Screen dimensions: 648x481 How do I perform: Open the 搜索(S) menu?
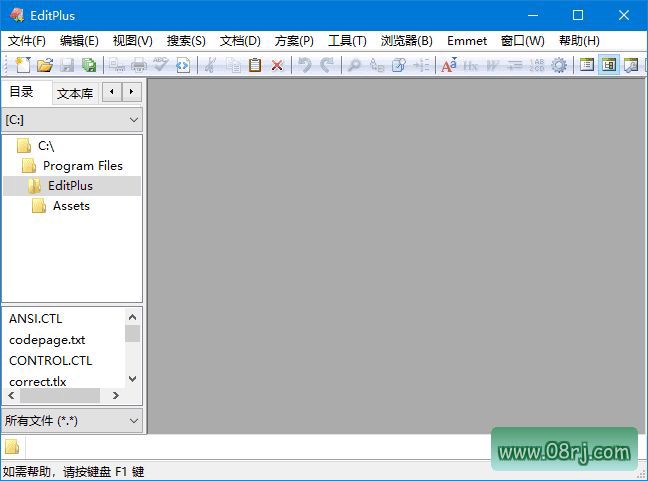tap(186, 41)
